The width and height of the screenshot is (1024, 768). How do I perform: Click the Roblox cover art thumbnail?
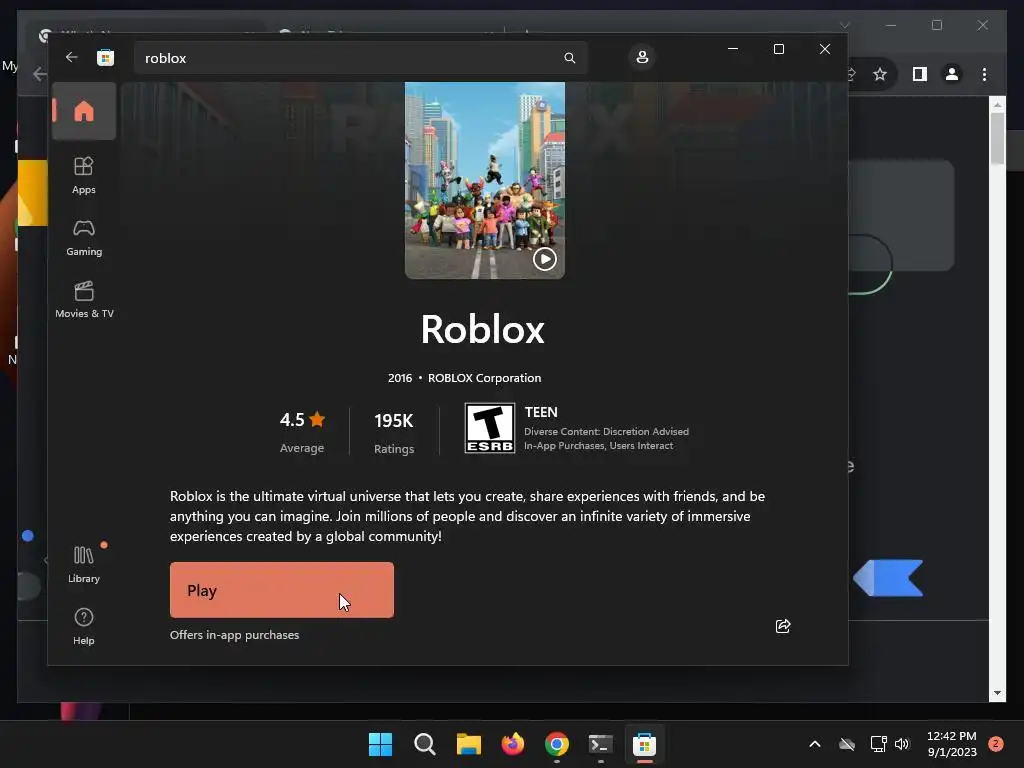pyautogui.click(x=485, y=180)
